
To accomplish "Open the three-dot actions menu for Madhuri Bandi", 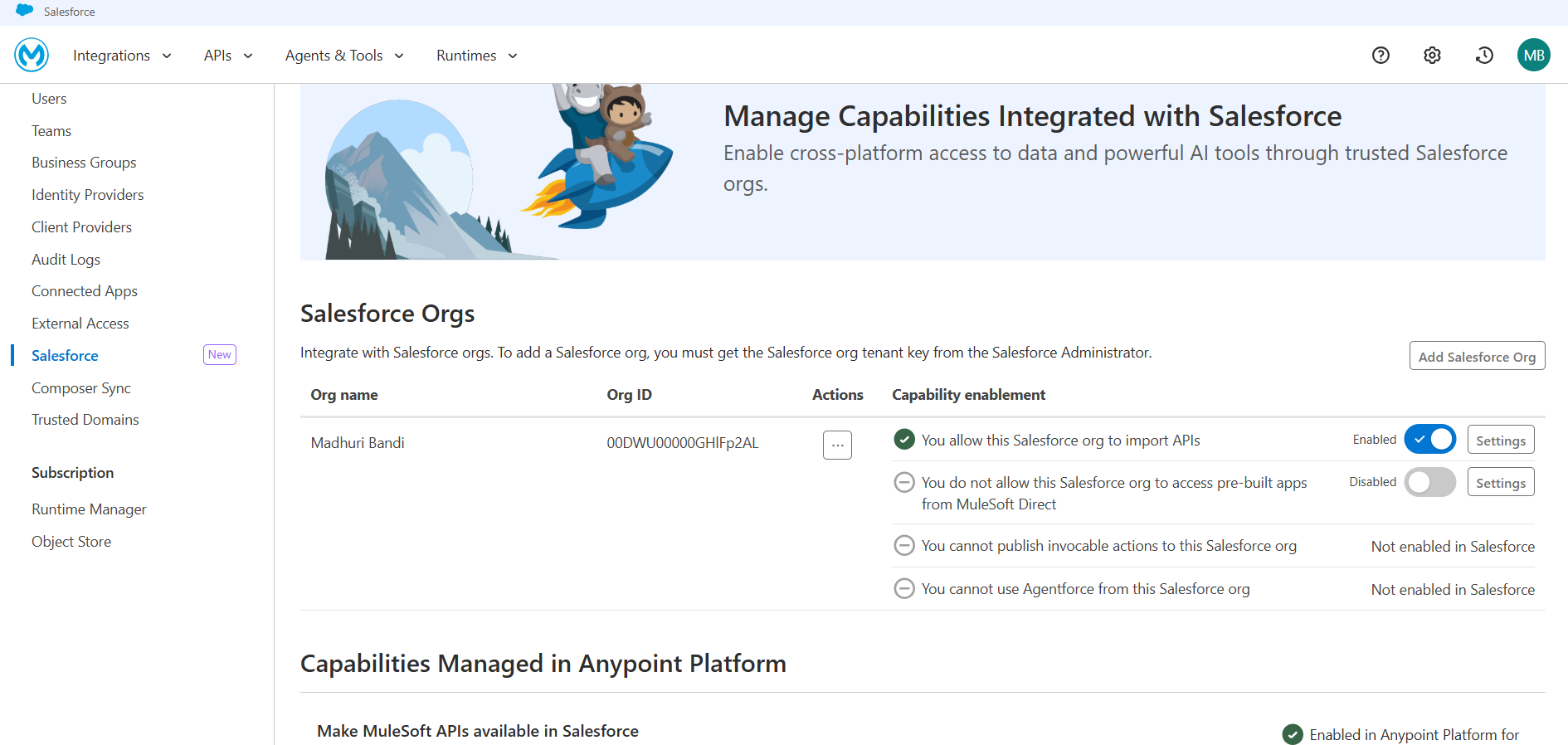I will pos(837,445).
